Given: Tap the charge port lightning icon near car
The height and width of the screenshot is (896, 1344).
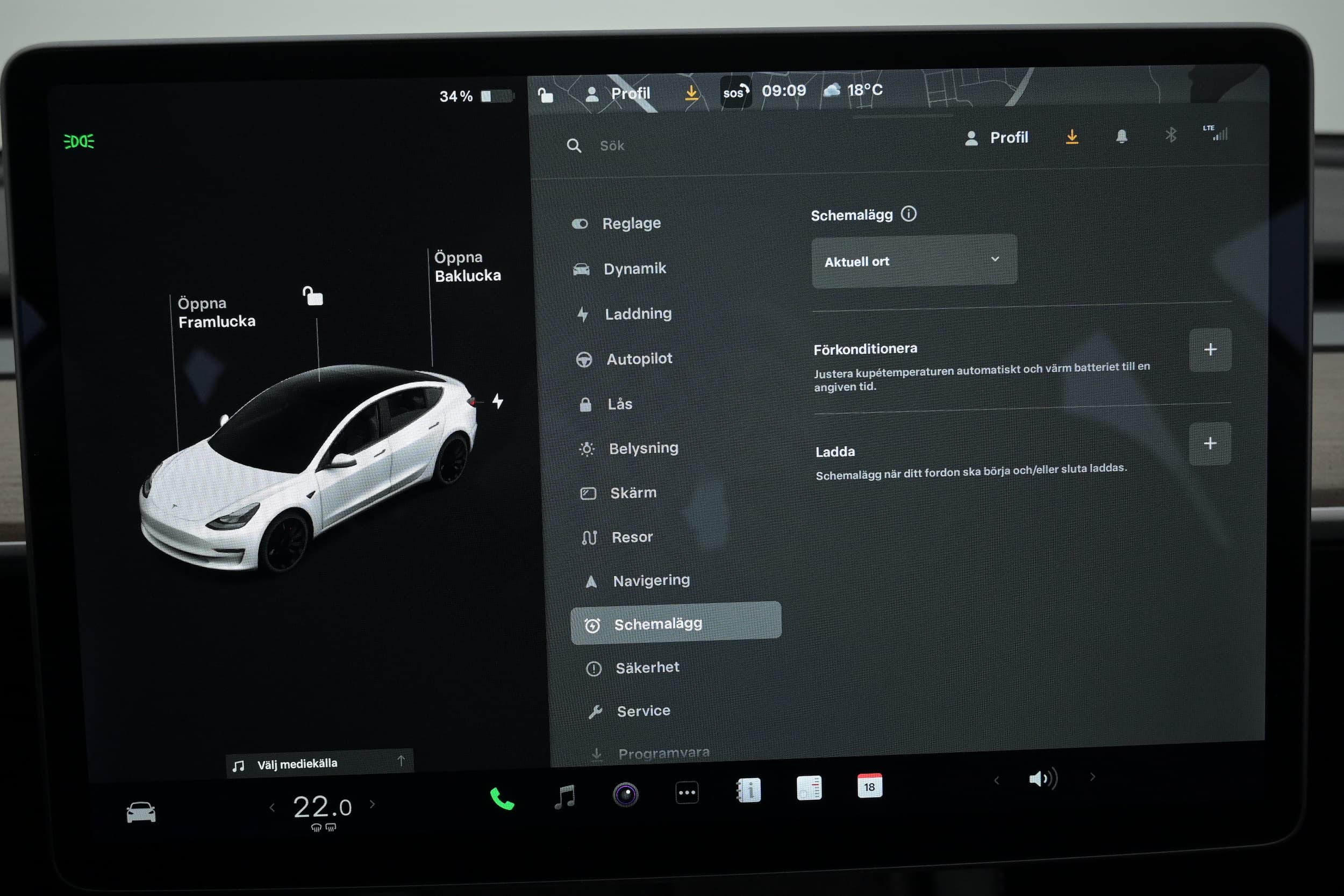Looking at the screenshot, I should pos(498,401).
